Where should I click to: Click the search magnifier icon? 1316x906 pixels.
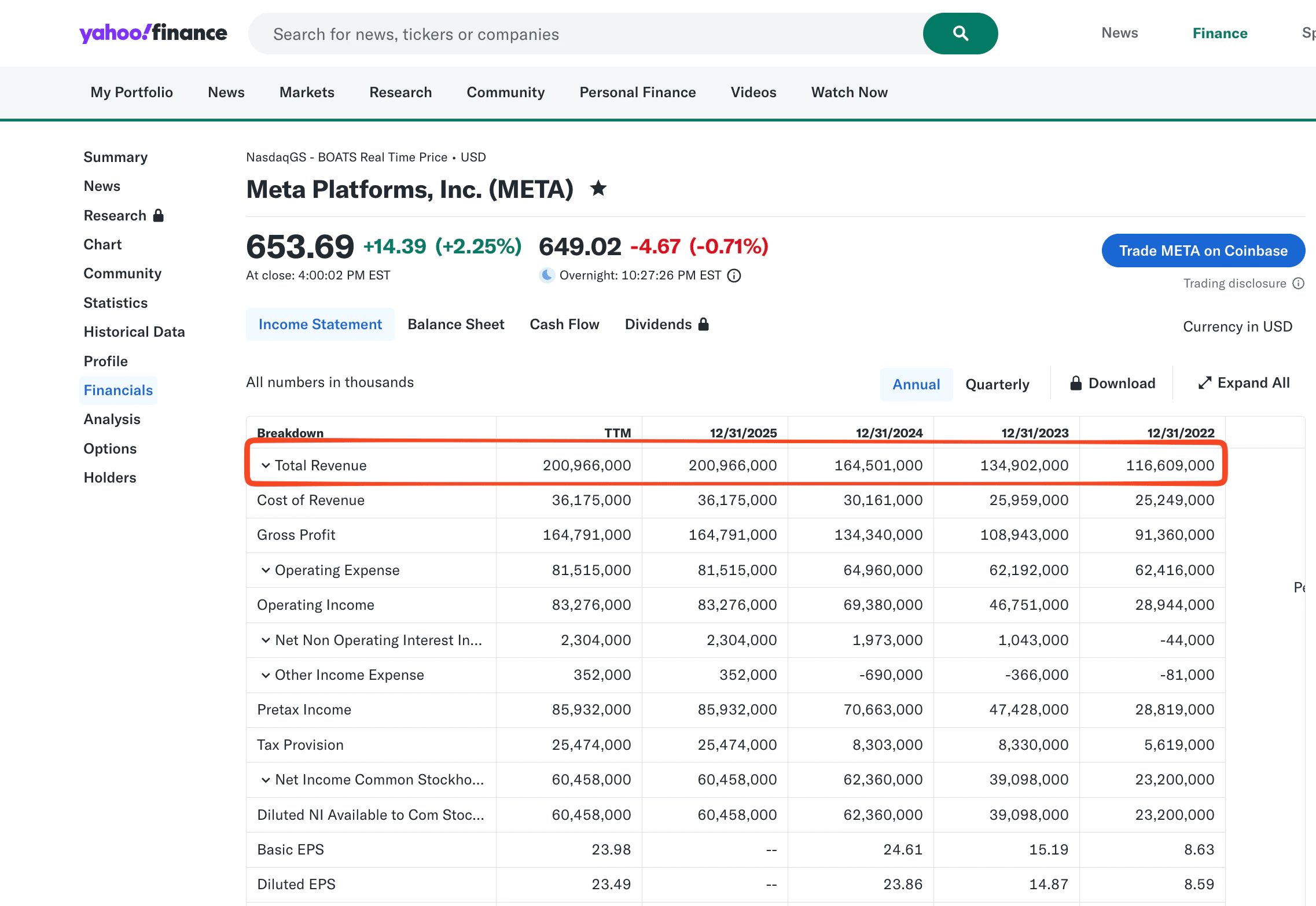tap(960, 33)
